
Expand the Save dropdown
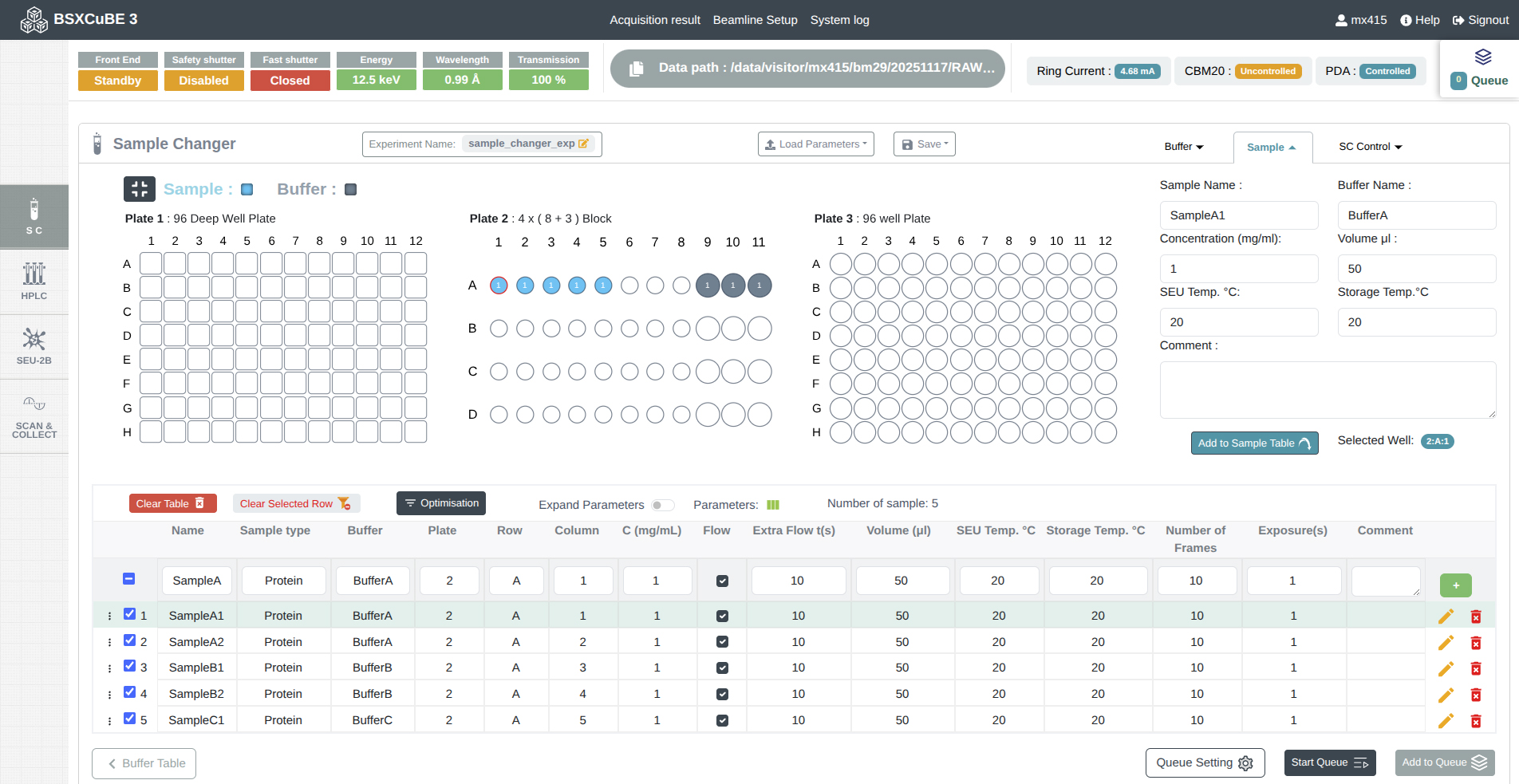[x=924, y=144]
